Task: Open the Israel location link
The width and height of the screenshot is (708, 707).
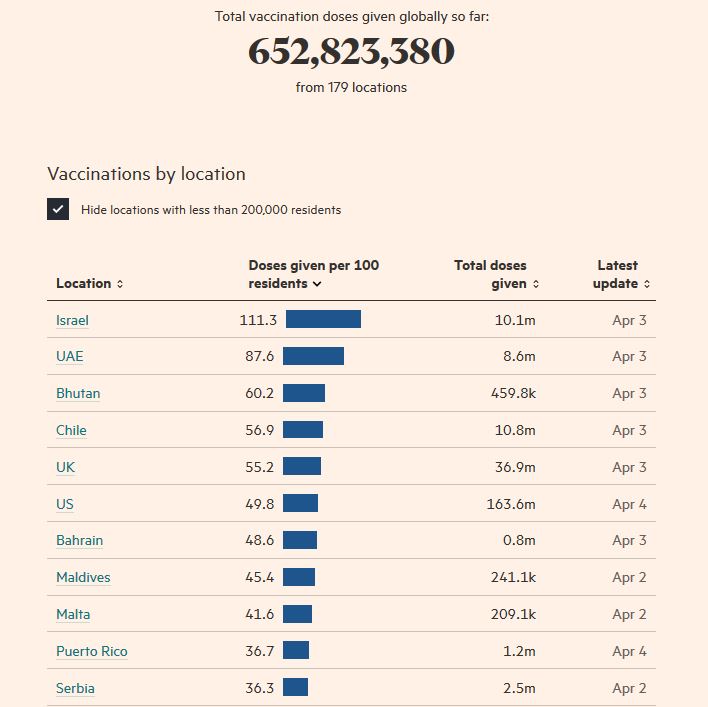Action: pyautogui.click(x=72, y=320)
